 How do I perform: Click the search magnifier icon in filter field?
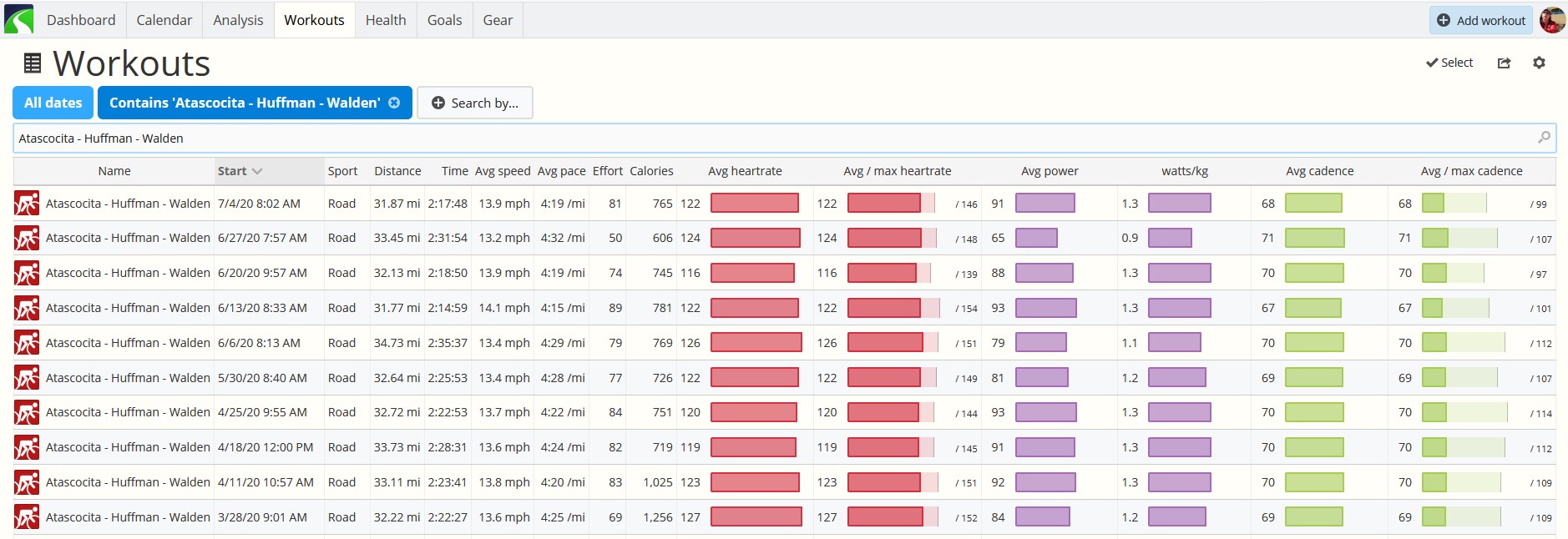click(1544, 138)
